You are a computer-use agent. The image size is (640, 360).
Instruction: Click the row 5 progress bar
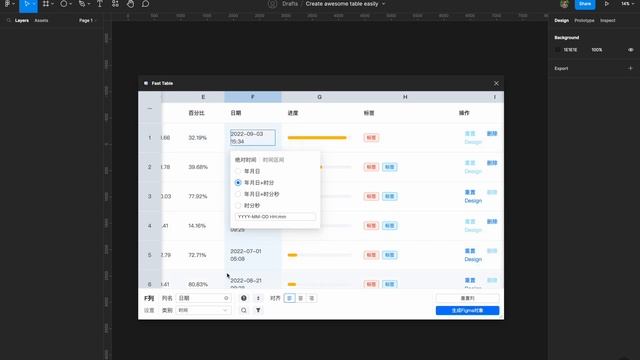pos(320,255)
